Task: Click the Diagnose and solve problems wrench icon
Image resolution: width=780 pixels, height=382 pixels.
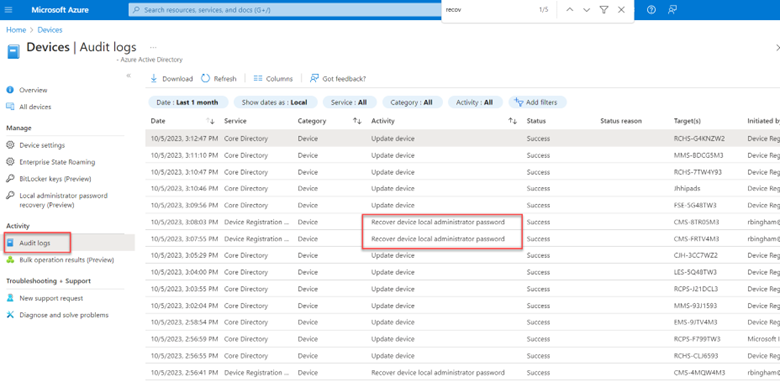Action: pos(9,315)
